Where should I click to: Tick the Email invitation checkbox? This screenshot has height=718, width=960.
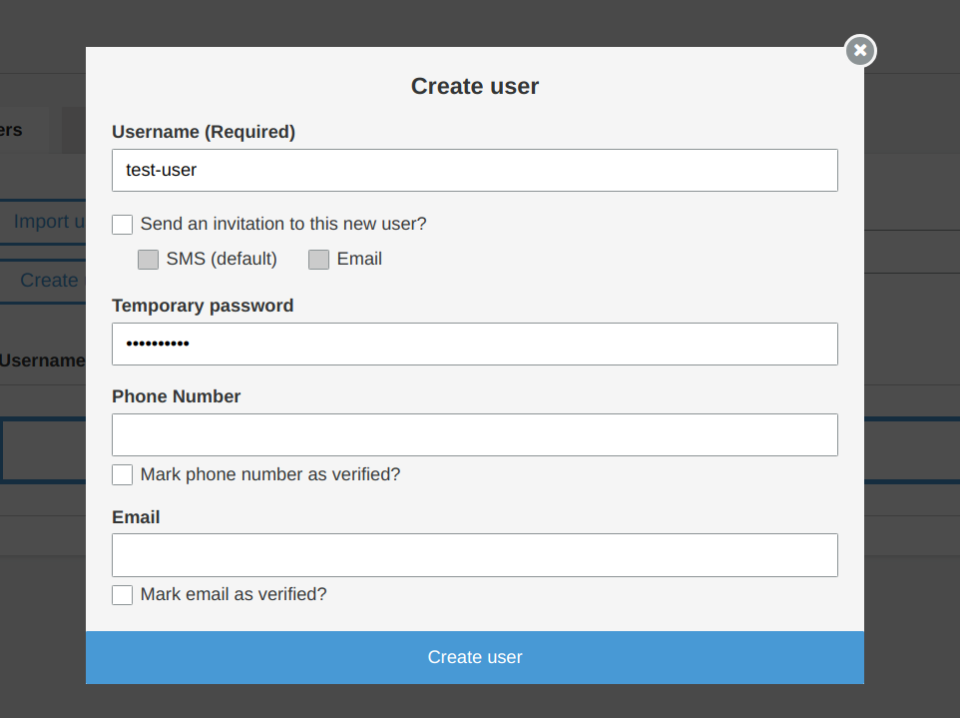tap(318, 259)
